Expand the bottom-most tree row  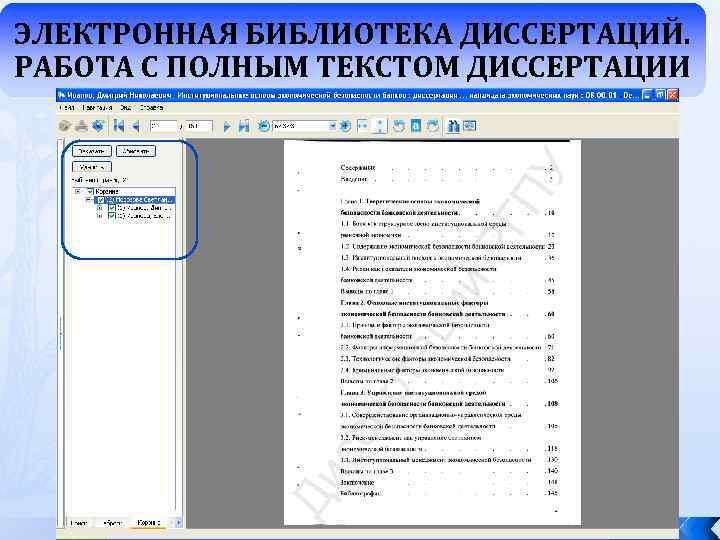[100, 216]
